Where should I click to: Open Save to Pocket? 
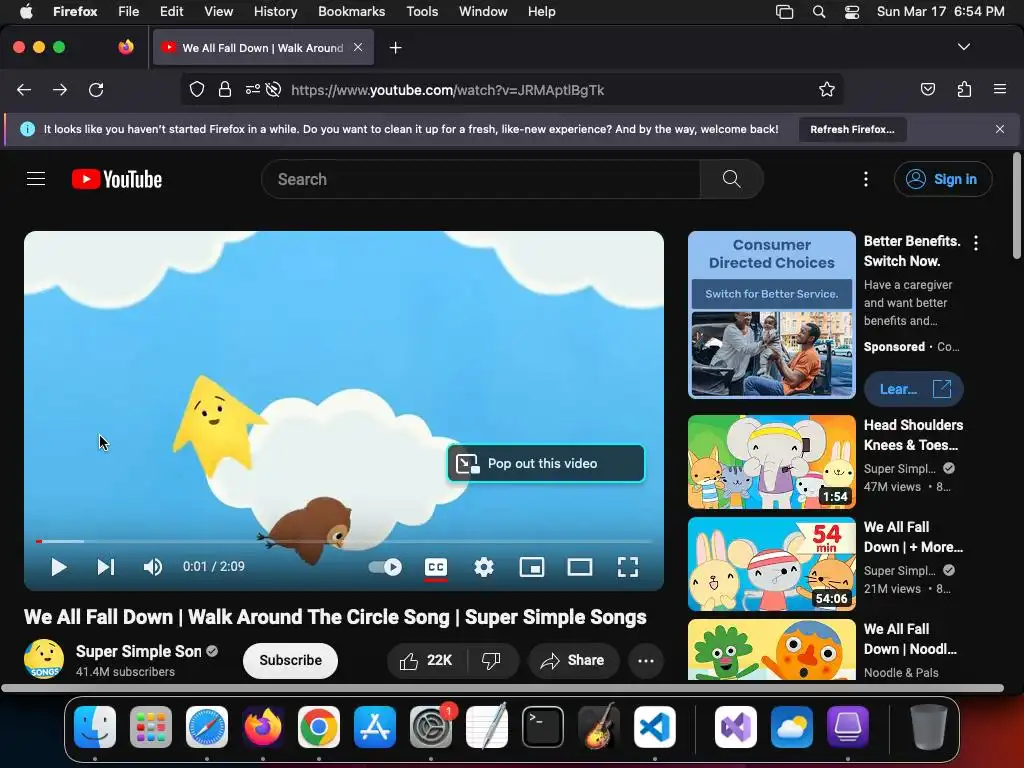coord(928,89)
